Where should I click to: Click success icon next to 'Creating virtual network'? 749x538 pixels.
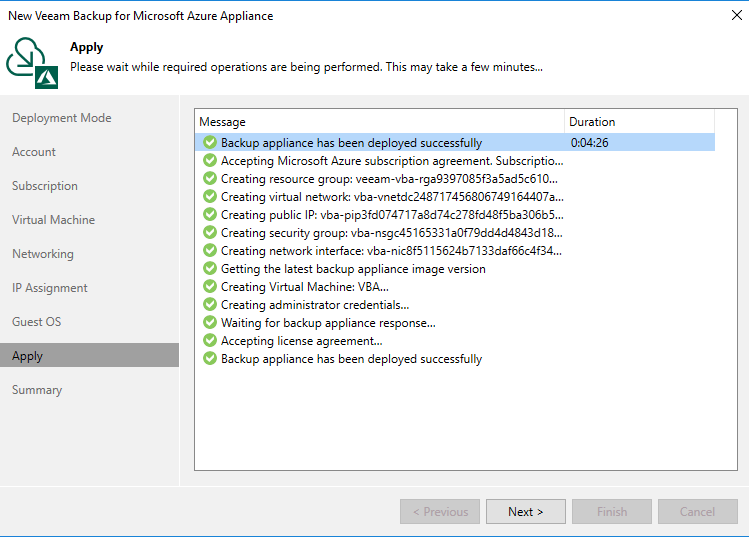pyautogui.click(x=210, y=197)
